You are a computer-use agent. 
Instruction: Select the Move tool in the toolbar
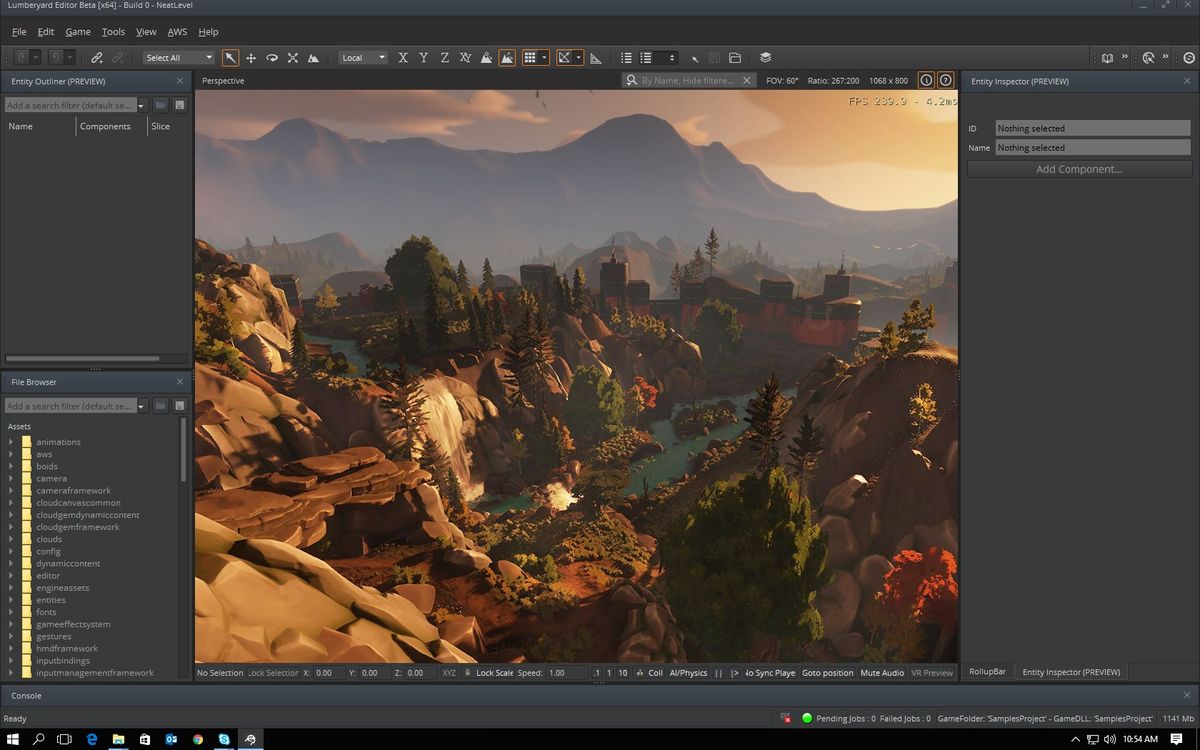tap(251, 57)
